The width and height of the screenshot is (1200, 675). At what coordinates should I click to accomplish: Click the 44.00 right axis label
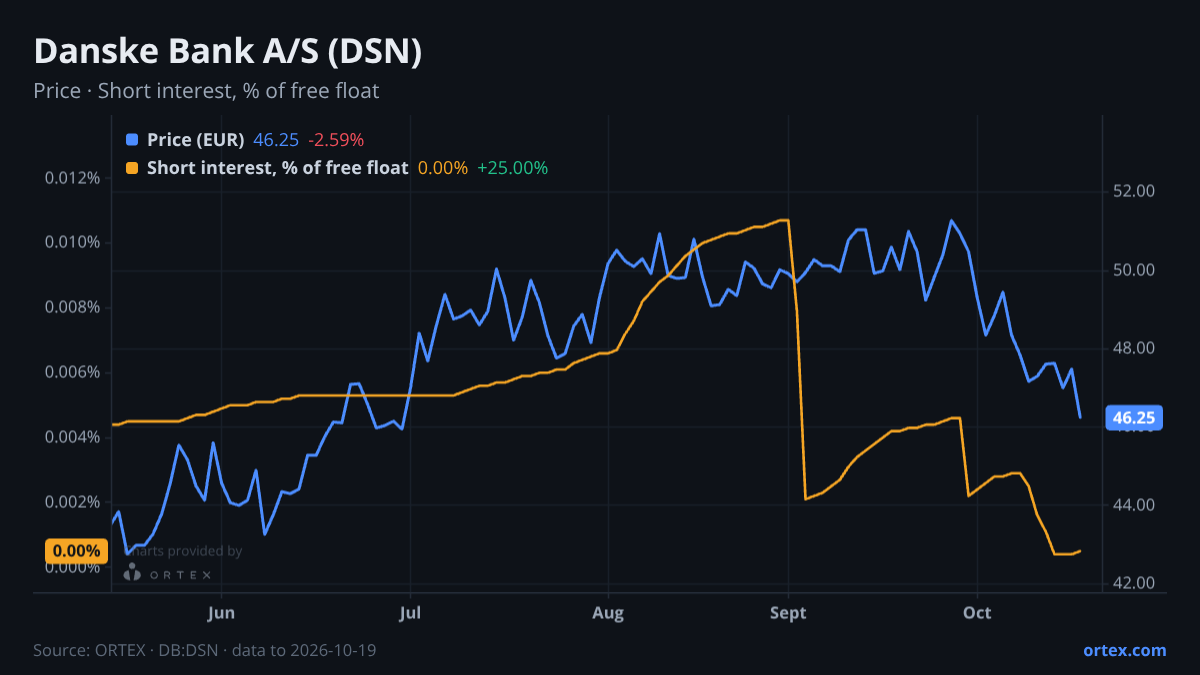tap(1134, 505)
